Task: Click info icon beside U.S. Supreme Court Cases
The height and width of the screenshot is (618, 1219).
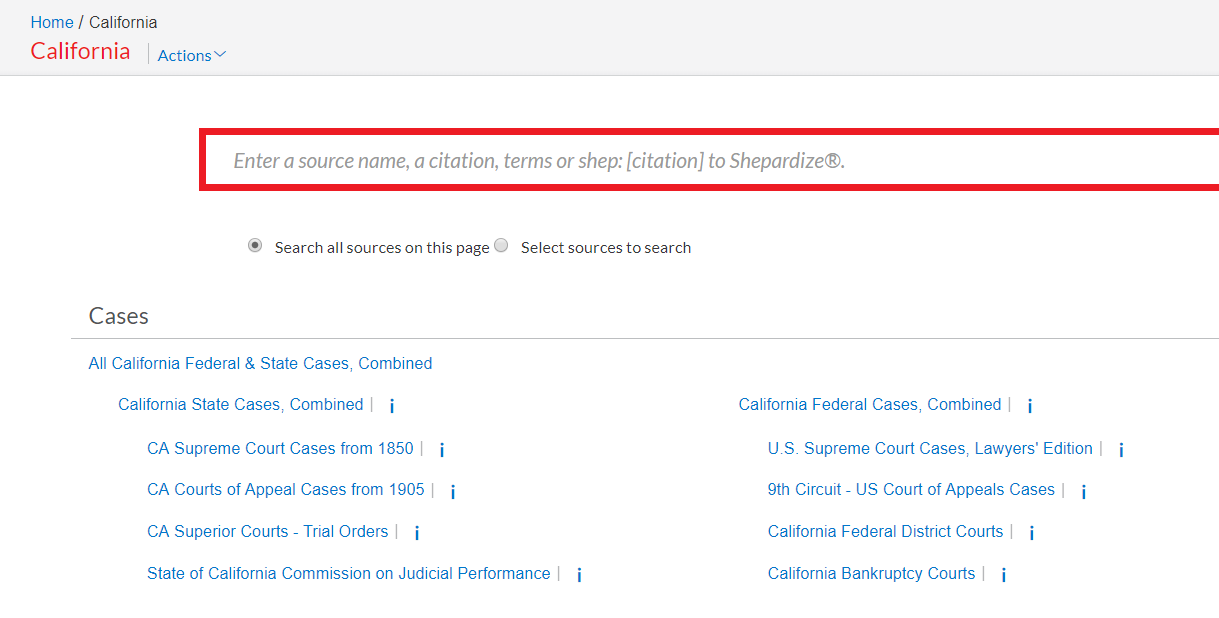Action: click(x=1121, y=450)
